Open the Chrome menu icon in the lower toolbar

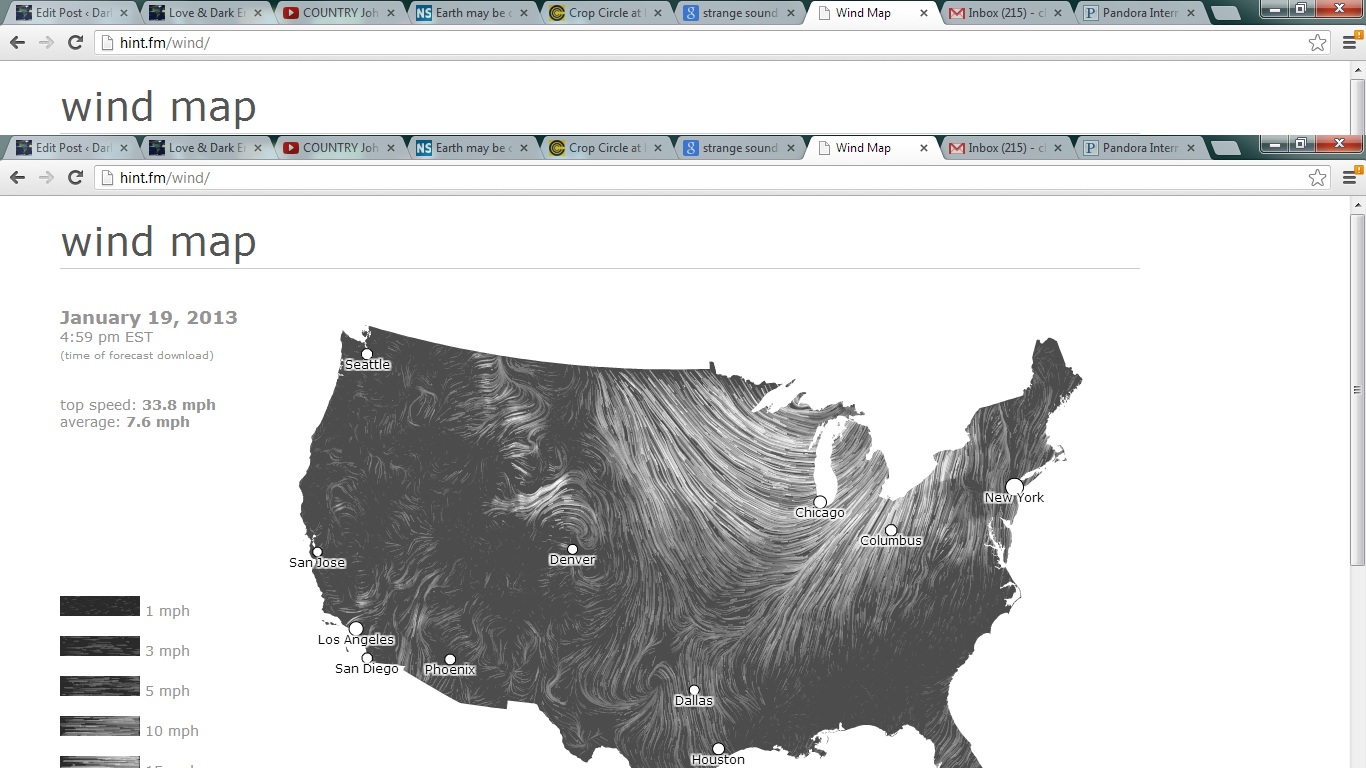click(1349, 178)
